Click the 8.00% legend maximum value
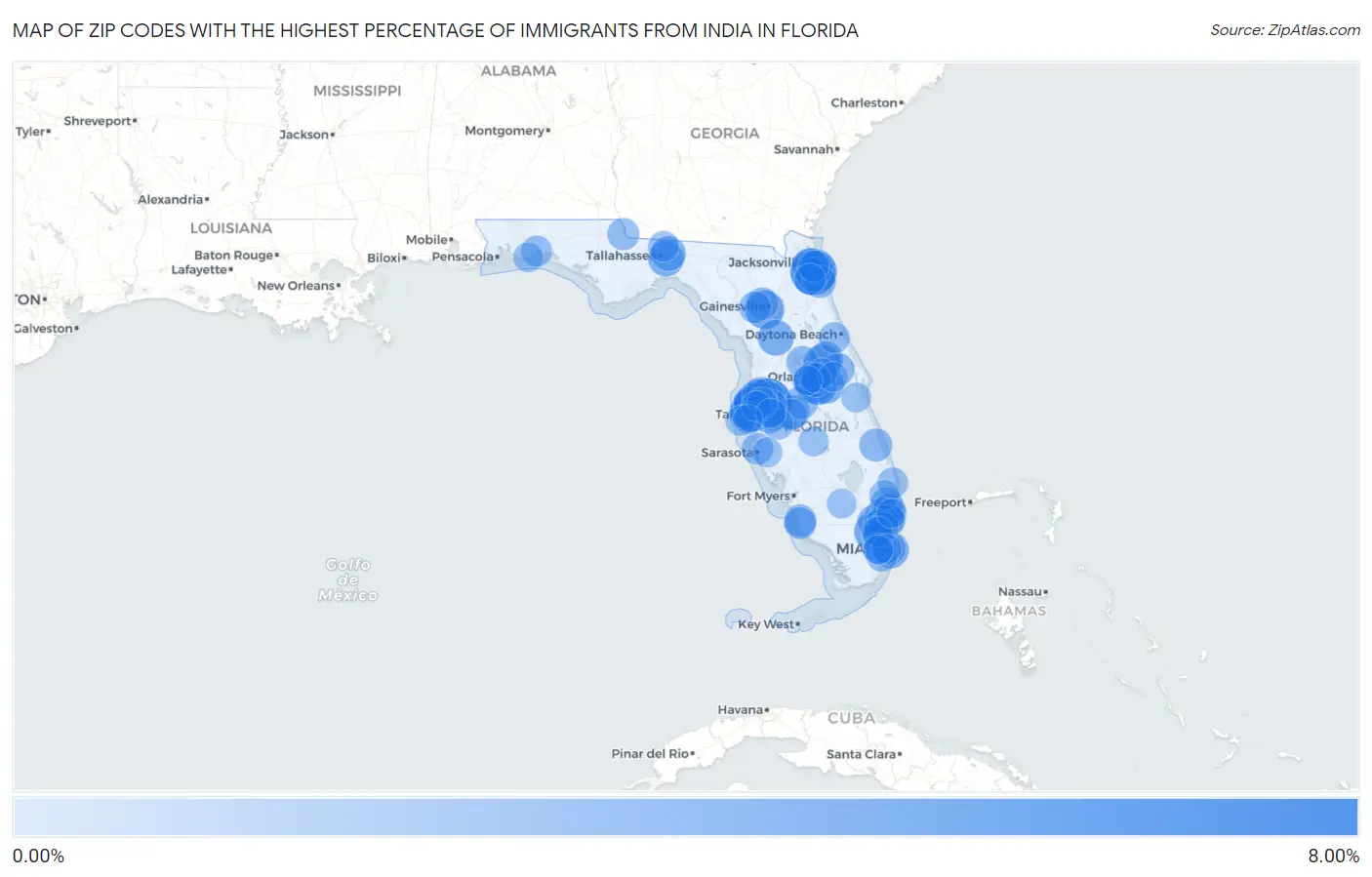1372x877 pixels. (x=1333, y=857)
